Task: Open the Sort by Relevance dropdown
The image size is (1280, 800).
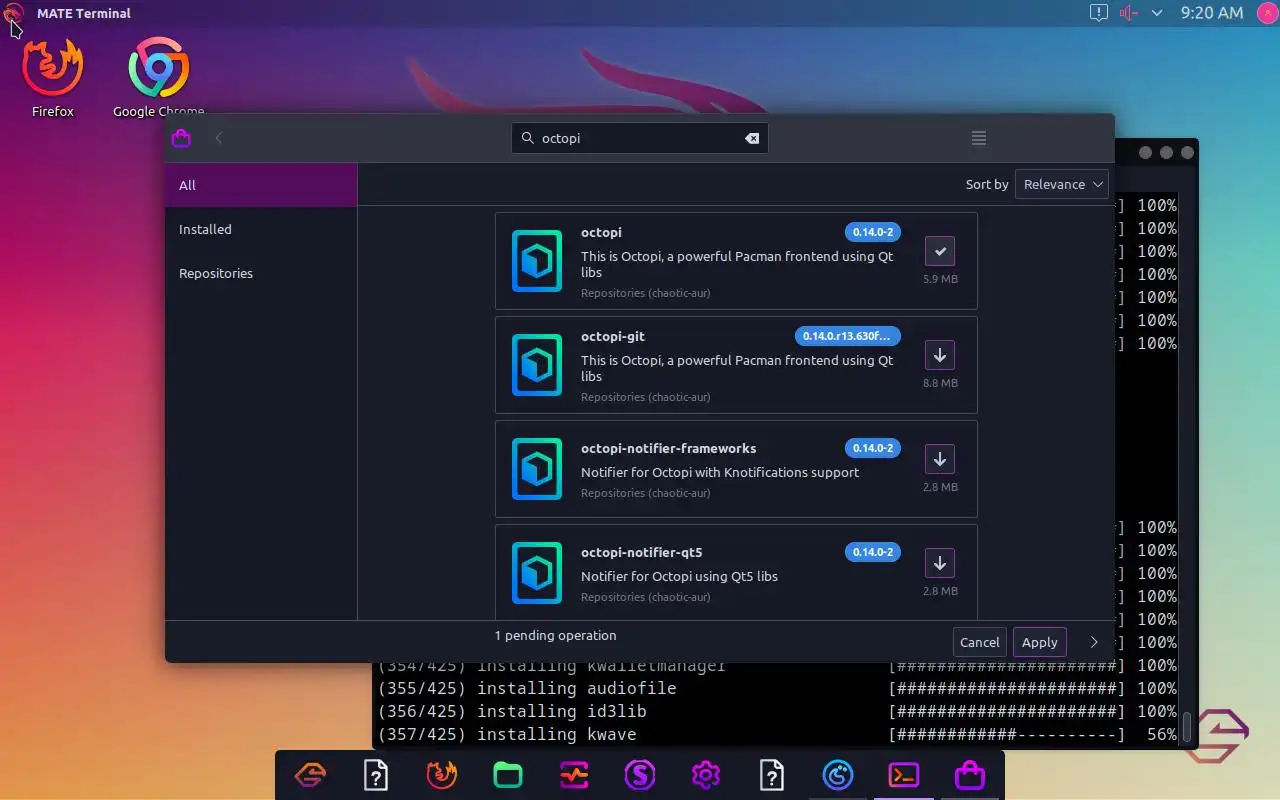Action: pyautogui.click(x=1062, y=184)
